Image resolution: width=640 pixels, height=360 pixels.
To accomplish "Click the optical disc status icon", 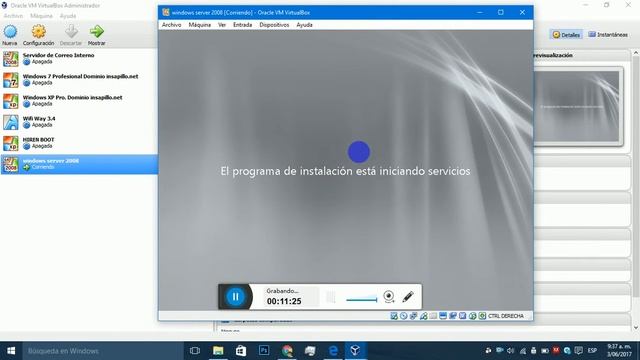I will 404,316.
